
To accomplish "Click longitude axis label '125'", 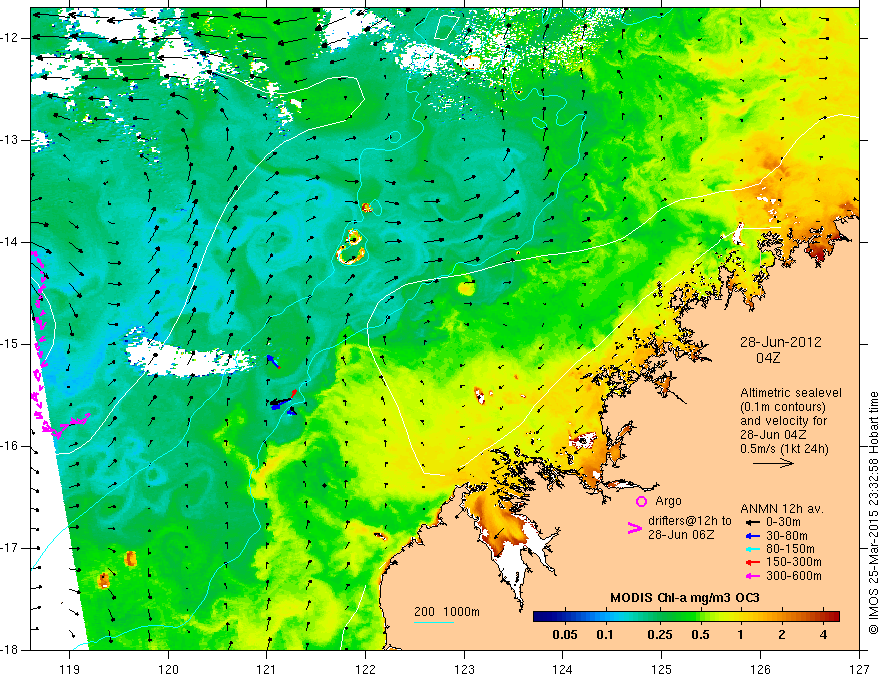I will click(662, 669).
